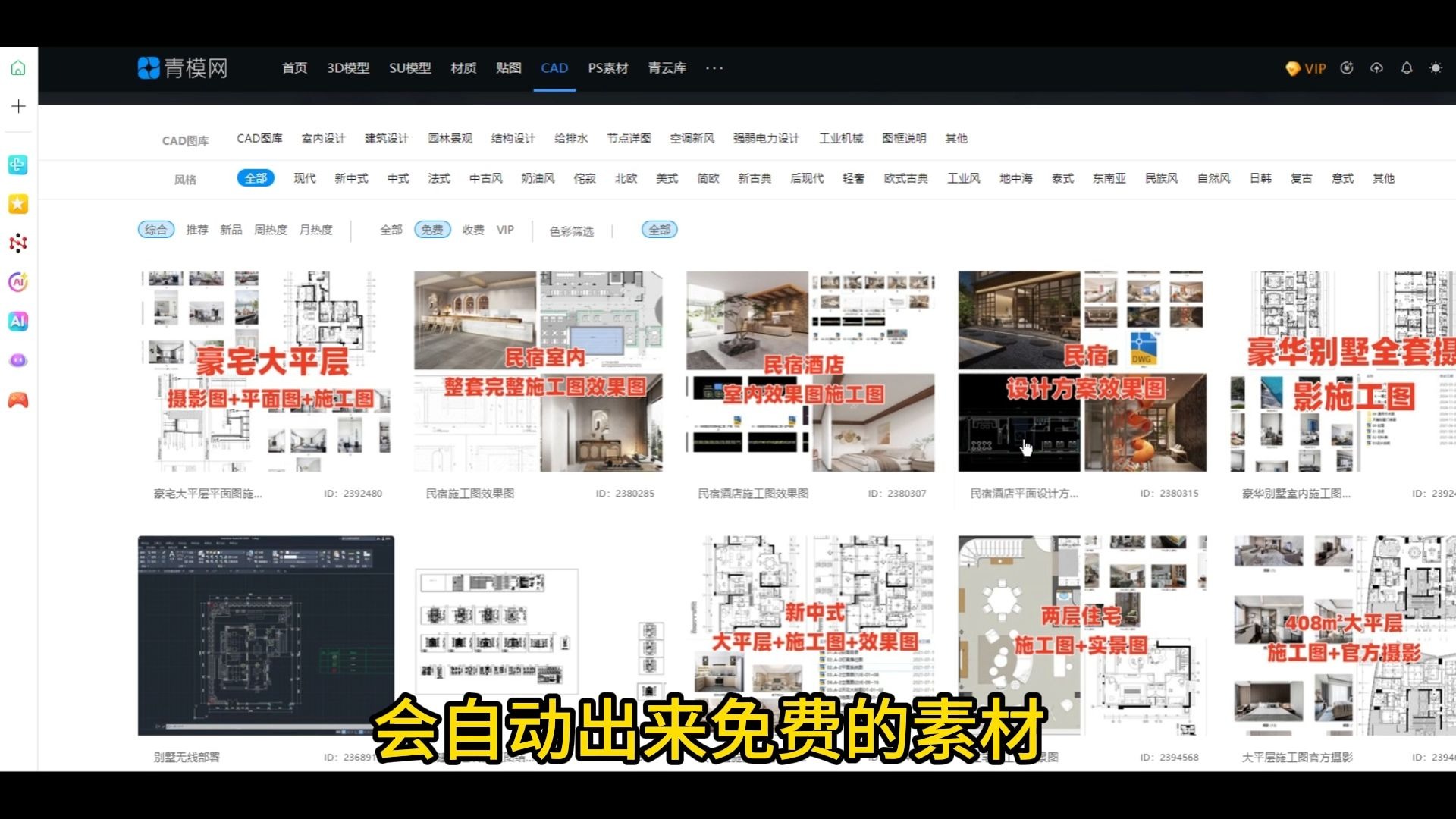
Task: Select the CAD navigation tab
Action: coord(554,68)
